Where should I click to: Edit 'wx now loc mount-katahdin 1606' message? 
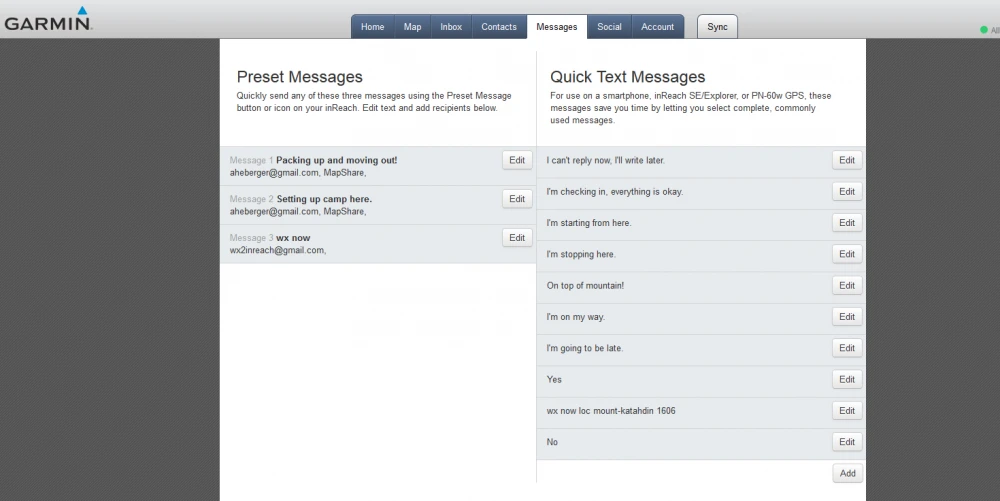[x=847, y=411]
